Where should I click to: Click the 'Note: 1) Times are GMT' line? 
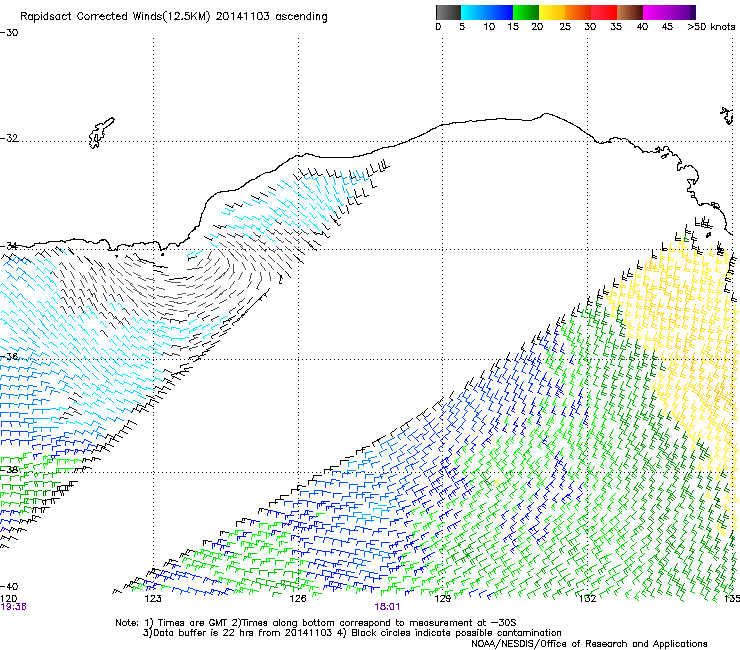pyautogui.click(x=315, y=623)
